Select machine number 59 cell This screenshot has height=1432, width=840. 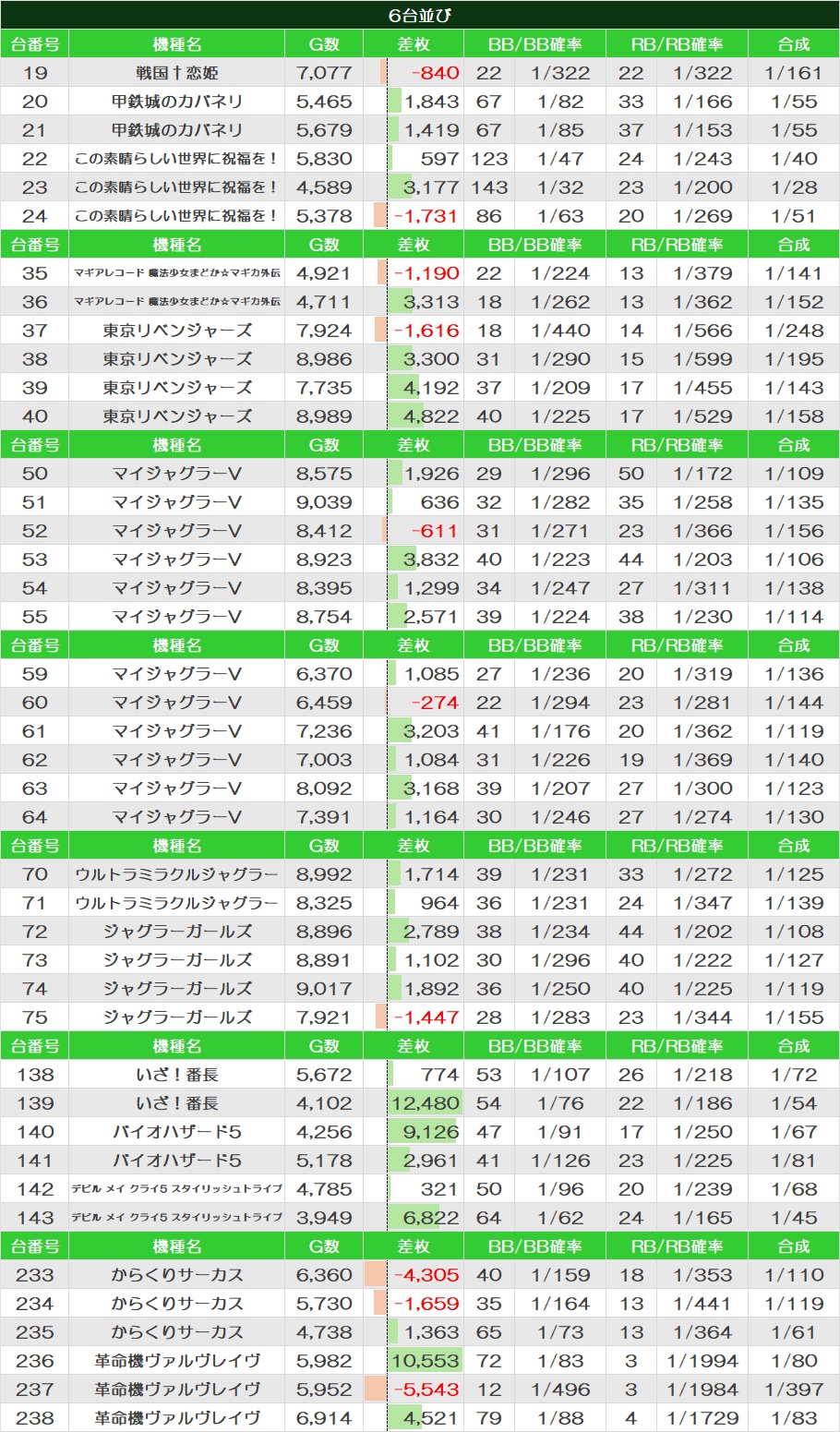pos(34,674)
